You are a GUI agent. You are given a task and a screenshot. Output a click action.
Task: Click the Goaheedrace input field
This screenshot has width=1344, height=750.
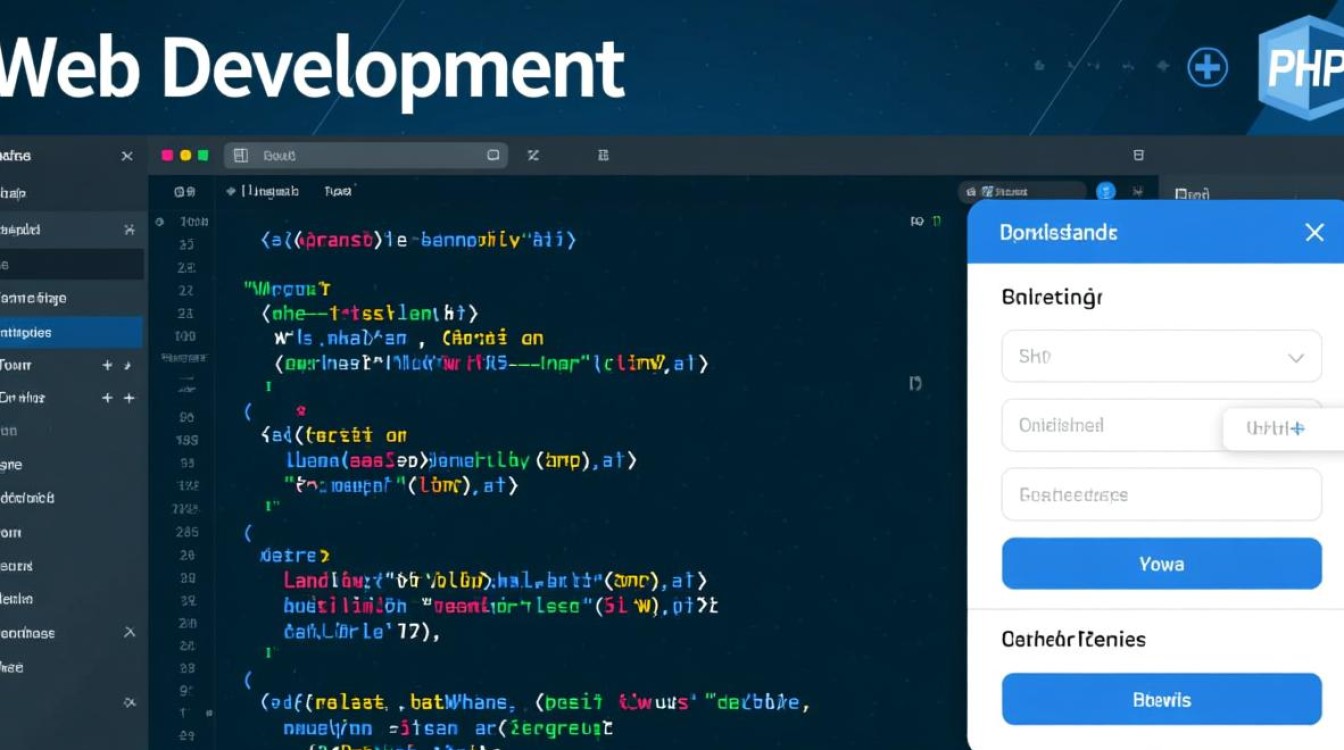1161,495
